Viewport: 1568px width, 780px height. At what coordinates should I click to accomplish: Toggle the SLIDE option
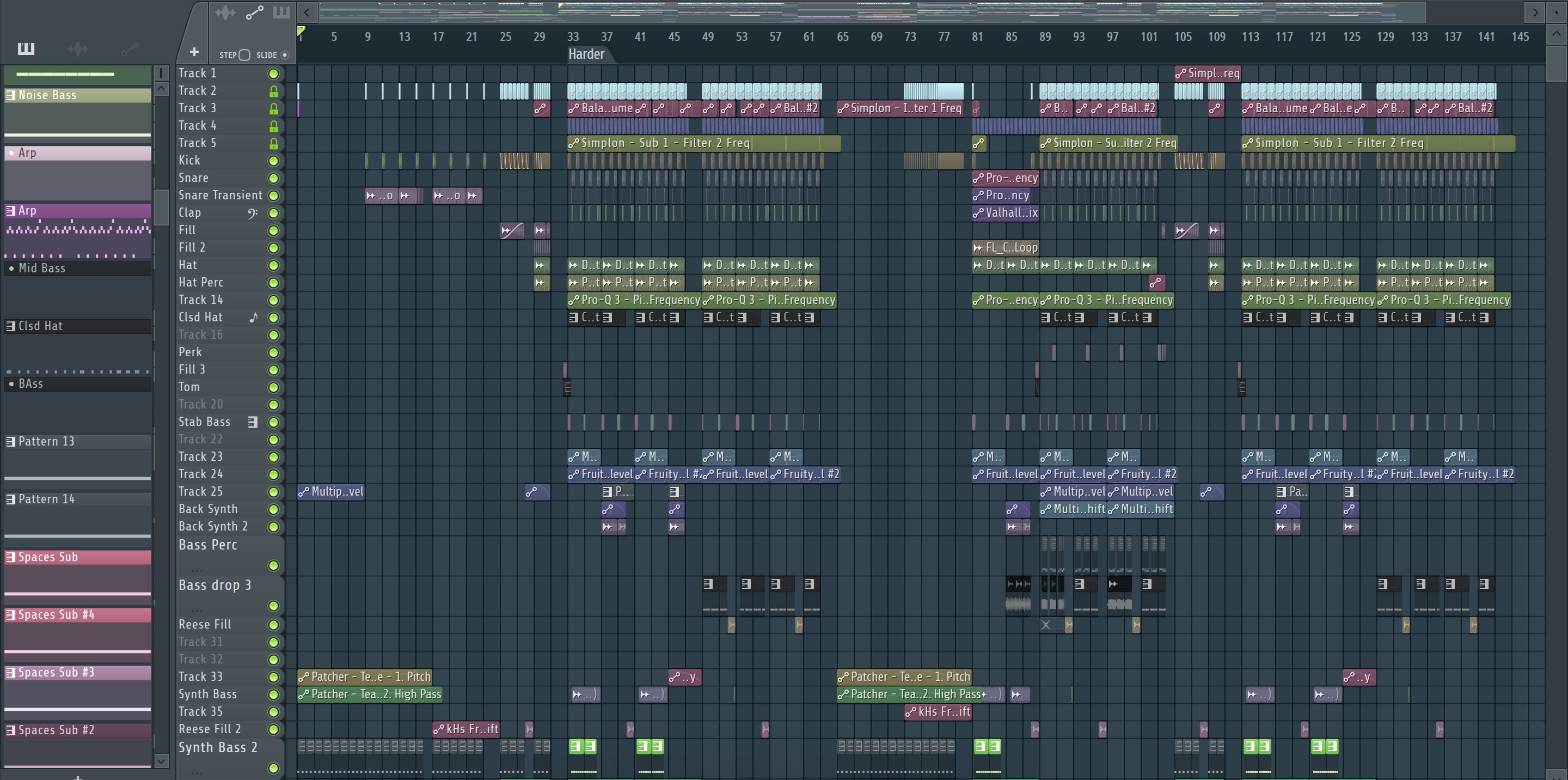click(284, 55)
